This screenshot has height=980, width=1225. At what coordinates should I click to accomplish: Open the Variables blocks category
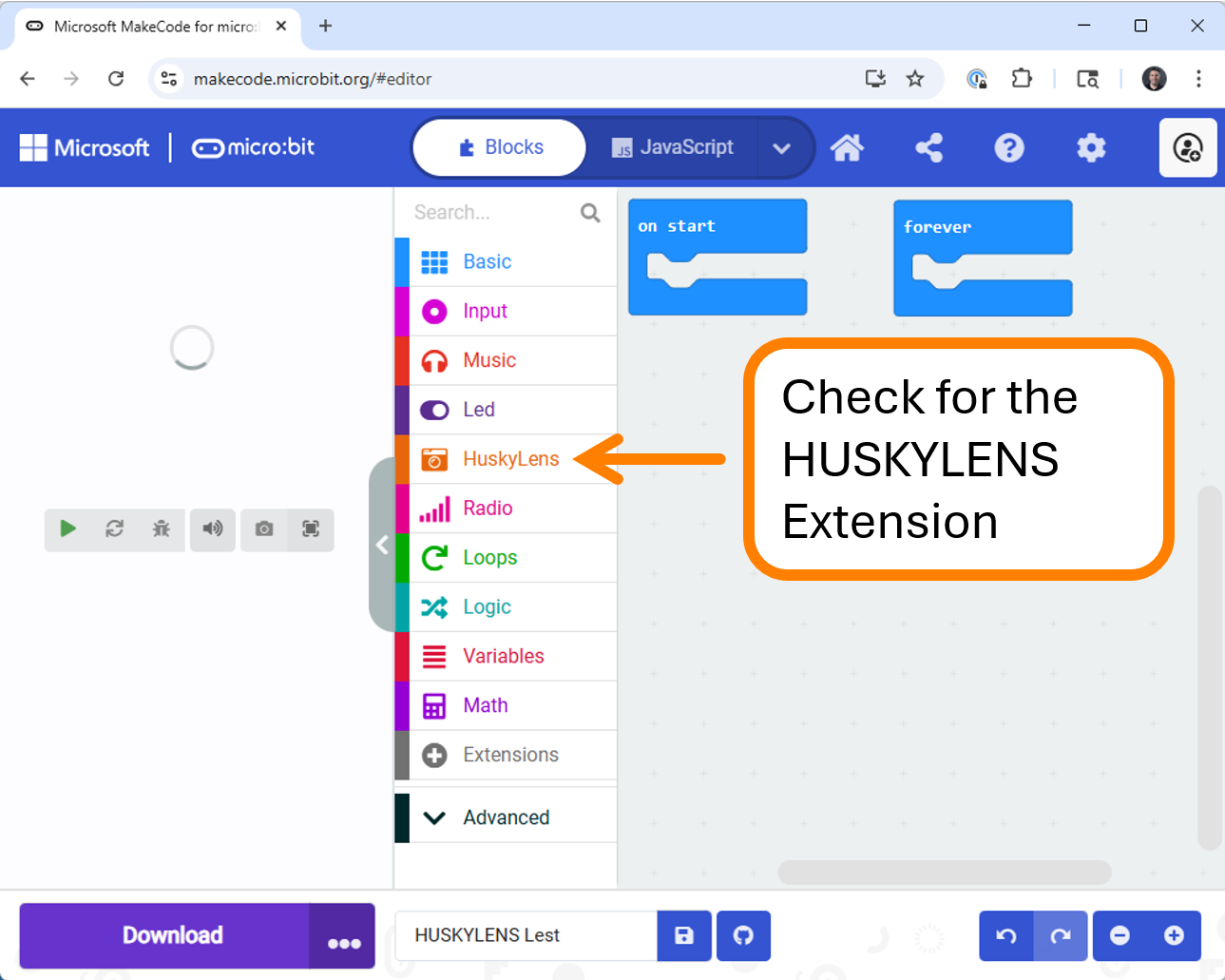(x=506, y=657)
